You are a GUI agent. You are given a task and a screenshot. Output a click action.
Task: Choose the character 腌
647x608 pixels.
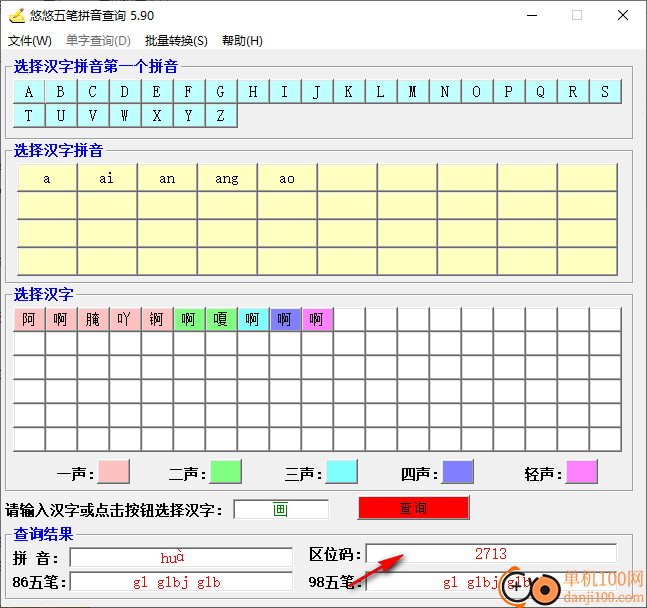tap(93, 319)
